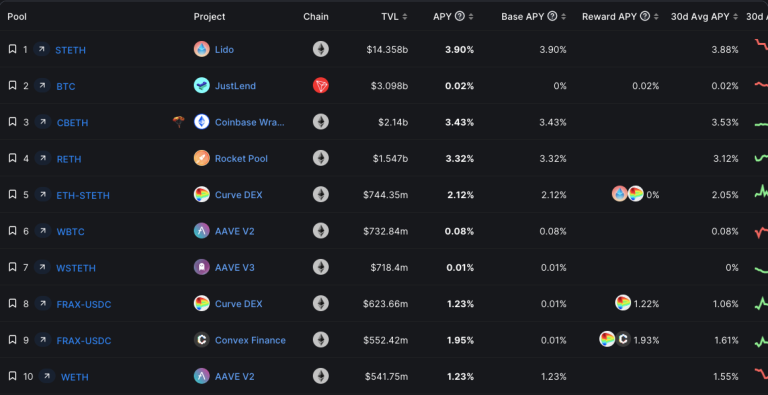Open external link arrow for CBETH pool
Screen dimensions: 768x395
43,122
